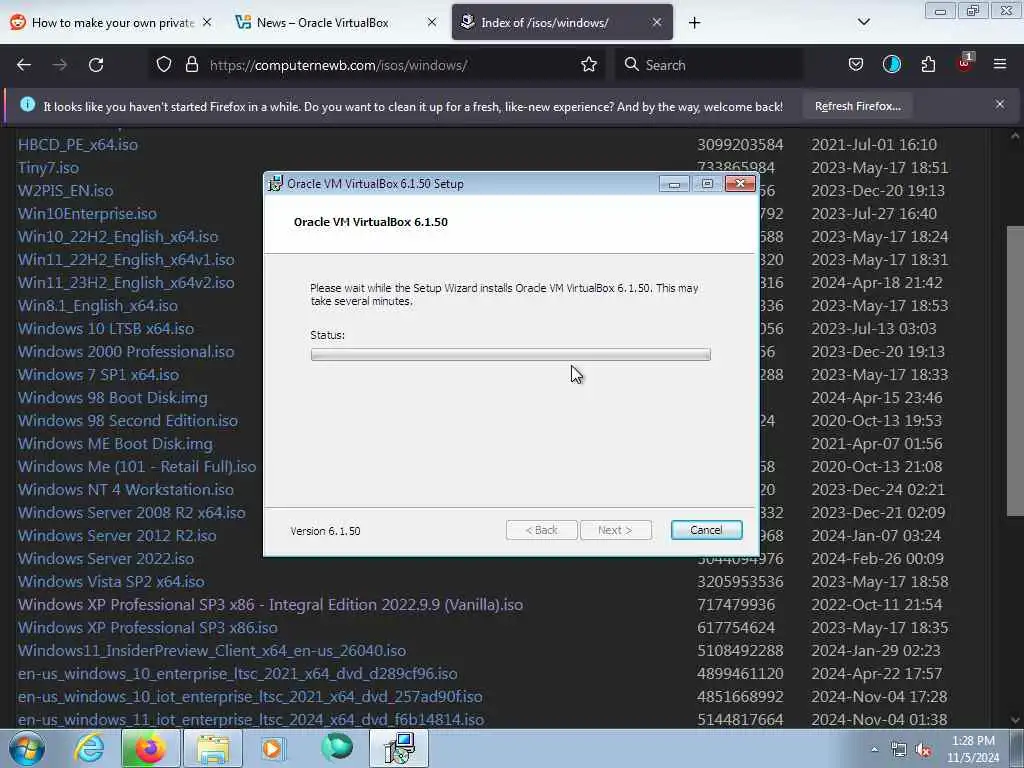This screenshot has height=768, width=1024.
Task: Click Windows 2000 Professional.iso link
Action: click(x=125, y=351)
